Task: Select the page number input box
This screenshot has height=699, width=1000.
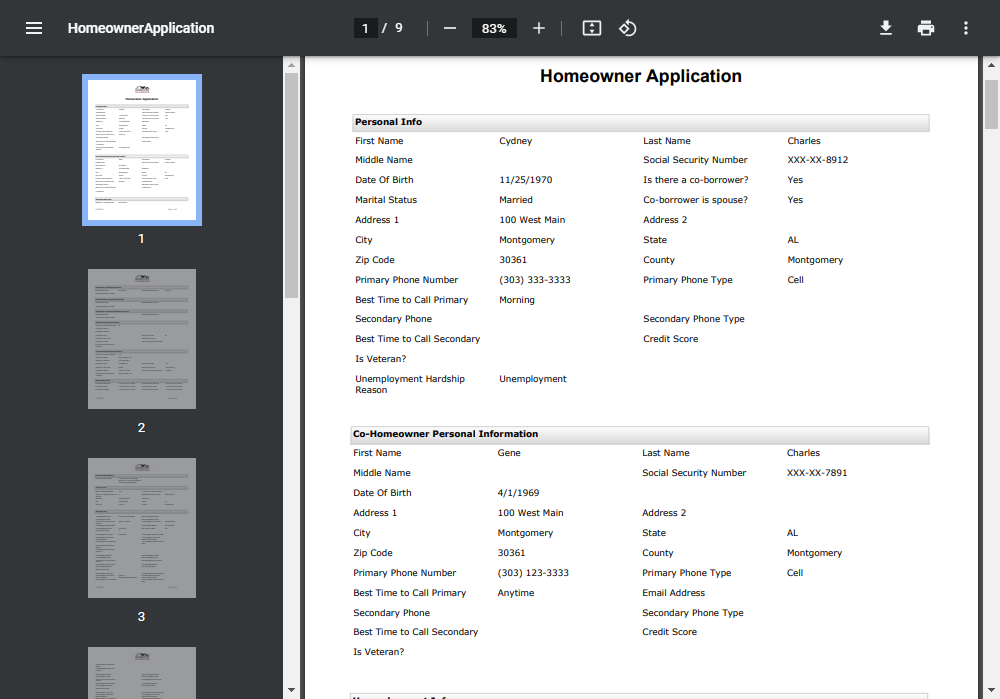Action: (x=365, y=28)
